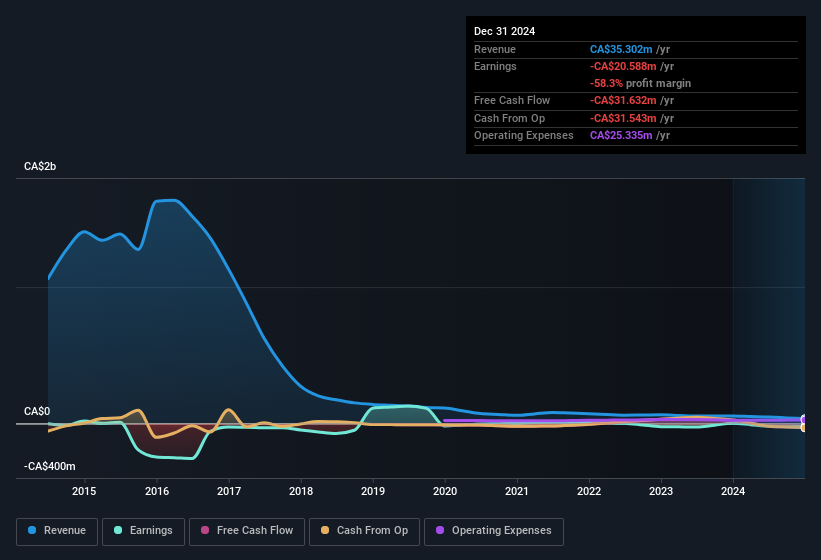Click the Operating Expenses row label in tooltip
The height and width of the screenshot is (560, 821).
[524, 136]
